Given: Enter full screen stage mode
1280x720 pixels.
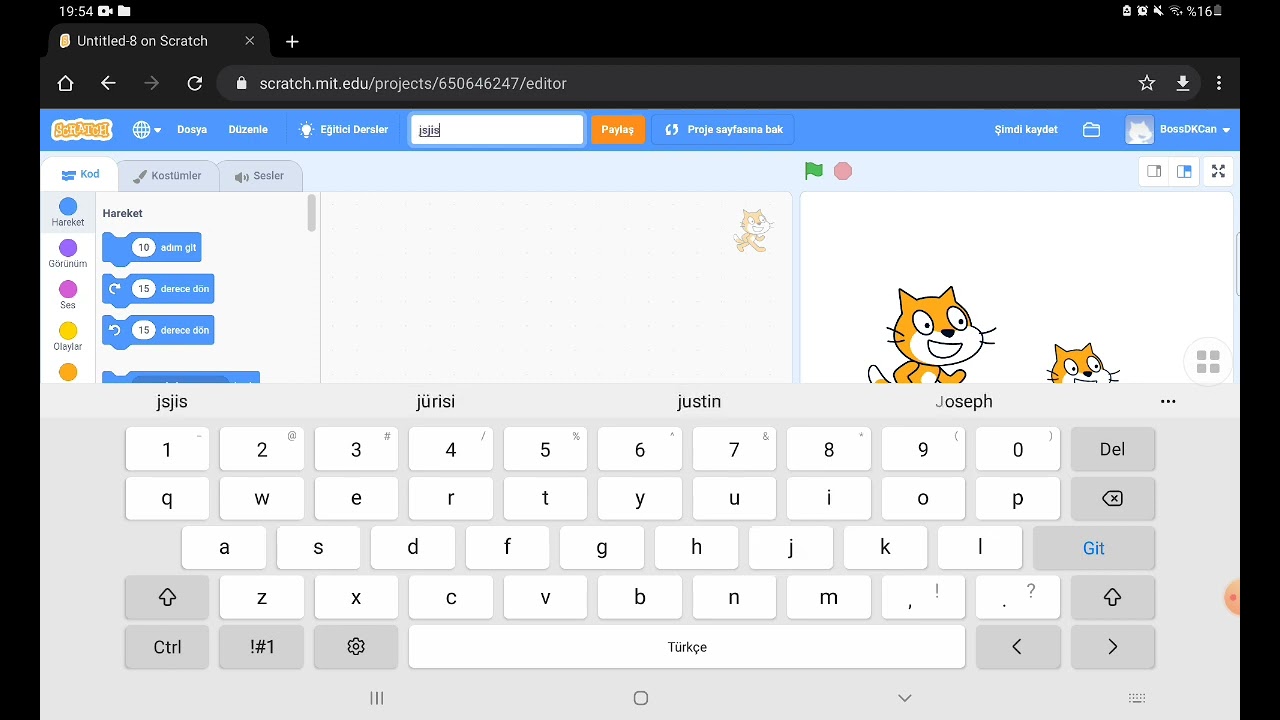Looking at the screenshot, I should [1218, 171].
